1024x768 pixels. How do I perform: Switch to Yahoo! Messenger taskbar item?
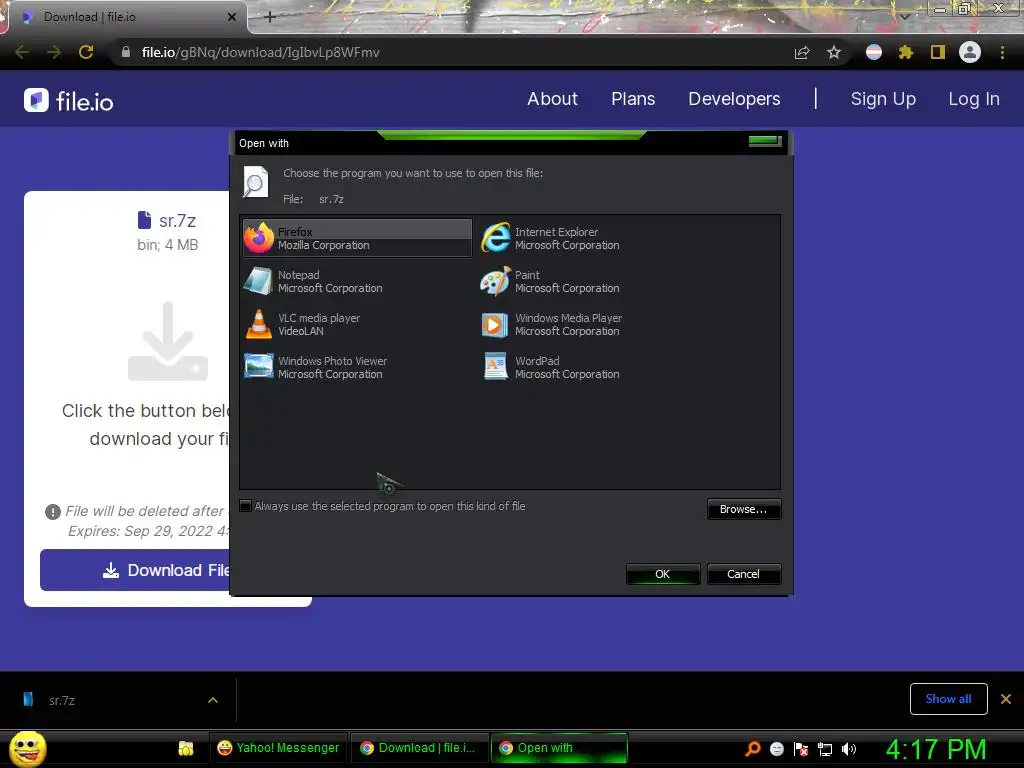278,748
